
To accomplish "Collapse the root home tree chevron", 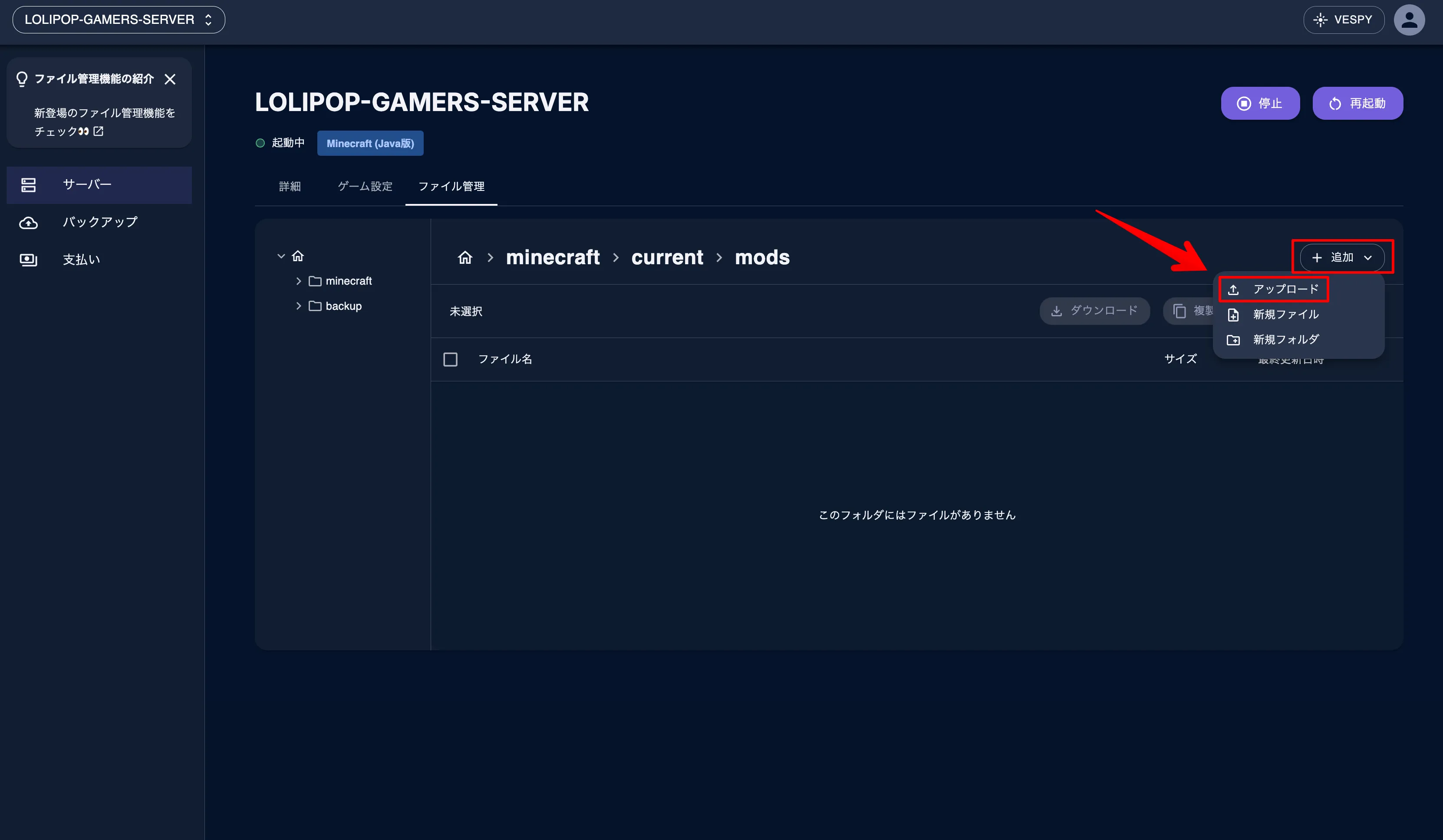I will pos(280,256).
